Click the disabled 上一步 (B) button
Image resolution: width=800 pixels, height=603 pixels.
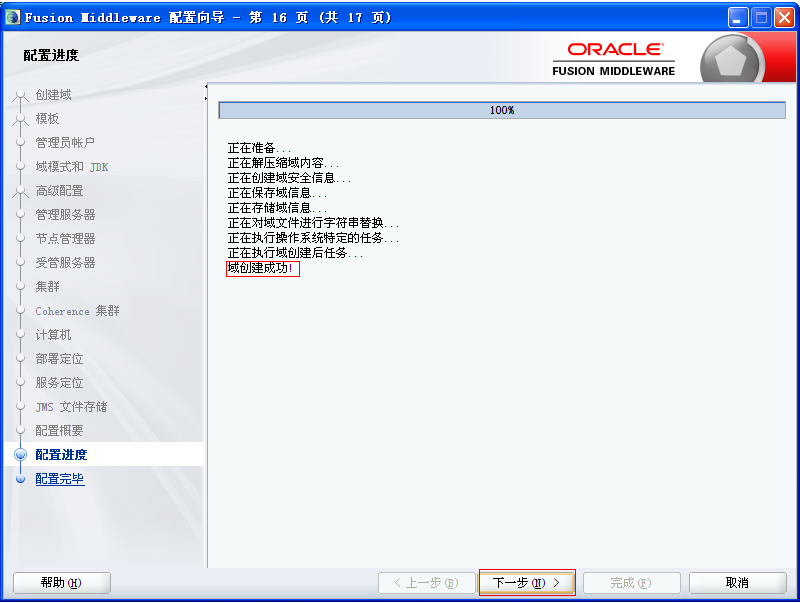pos(427,583)
